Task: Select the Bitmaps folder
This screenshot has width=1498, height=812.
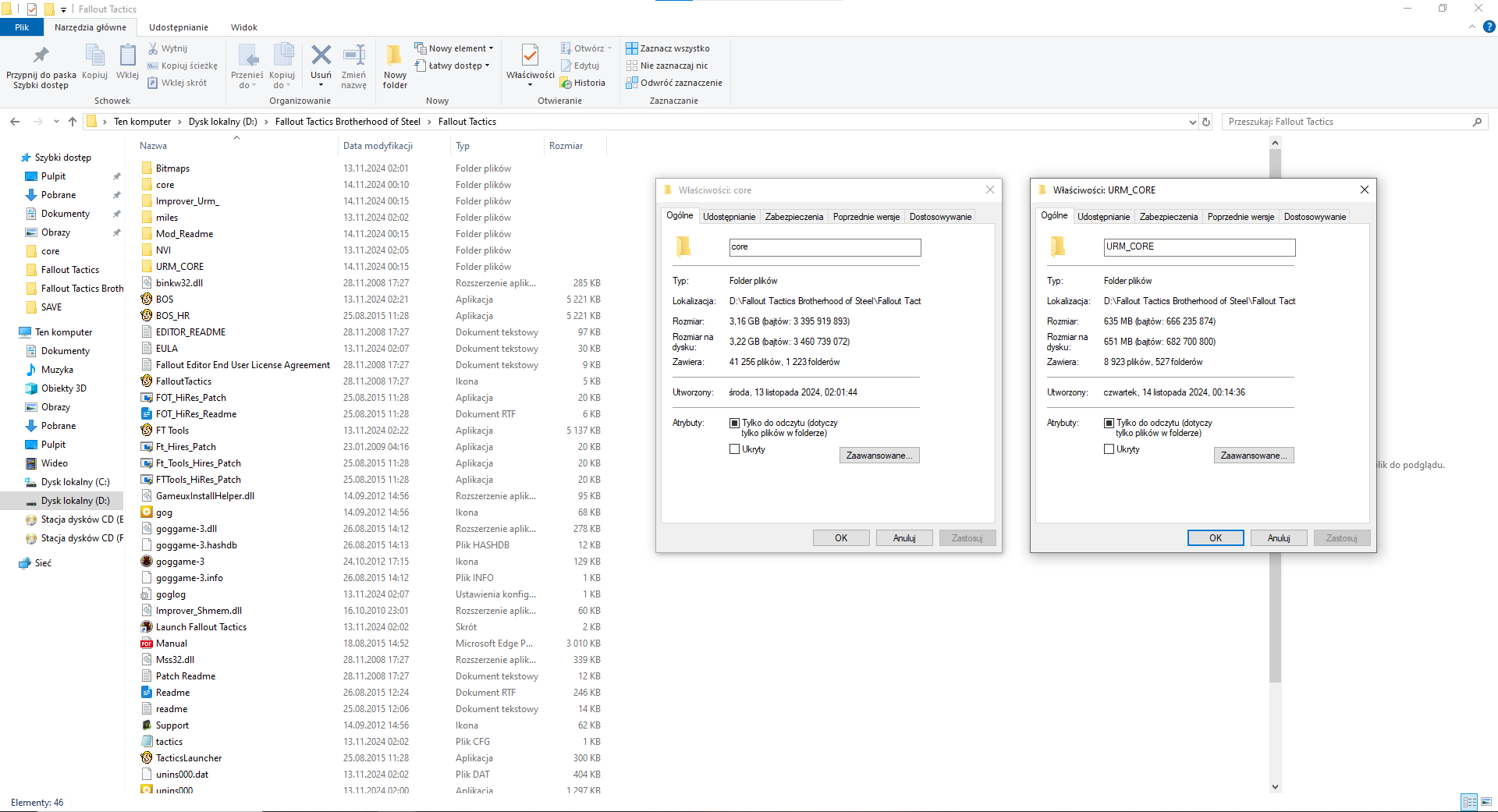Action: point(172,168)
